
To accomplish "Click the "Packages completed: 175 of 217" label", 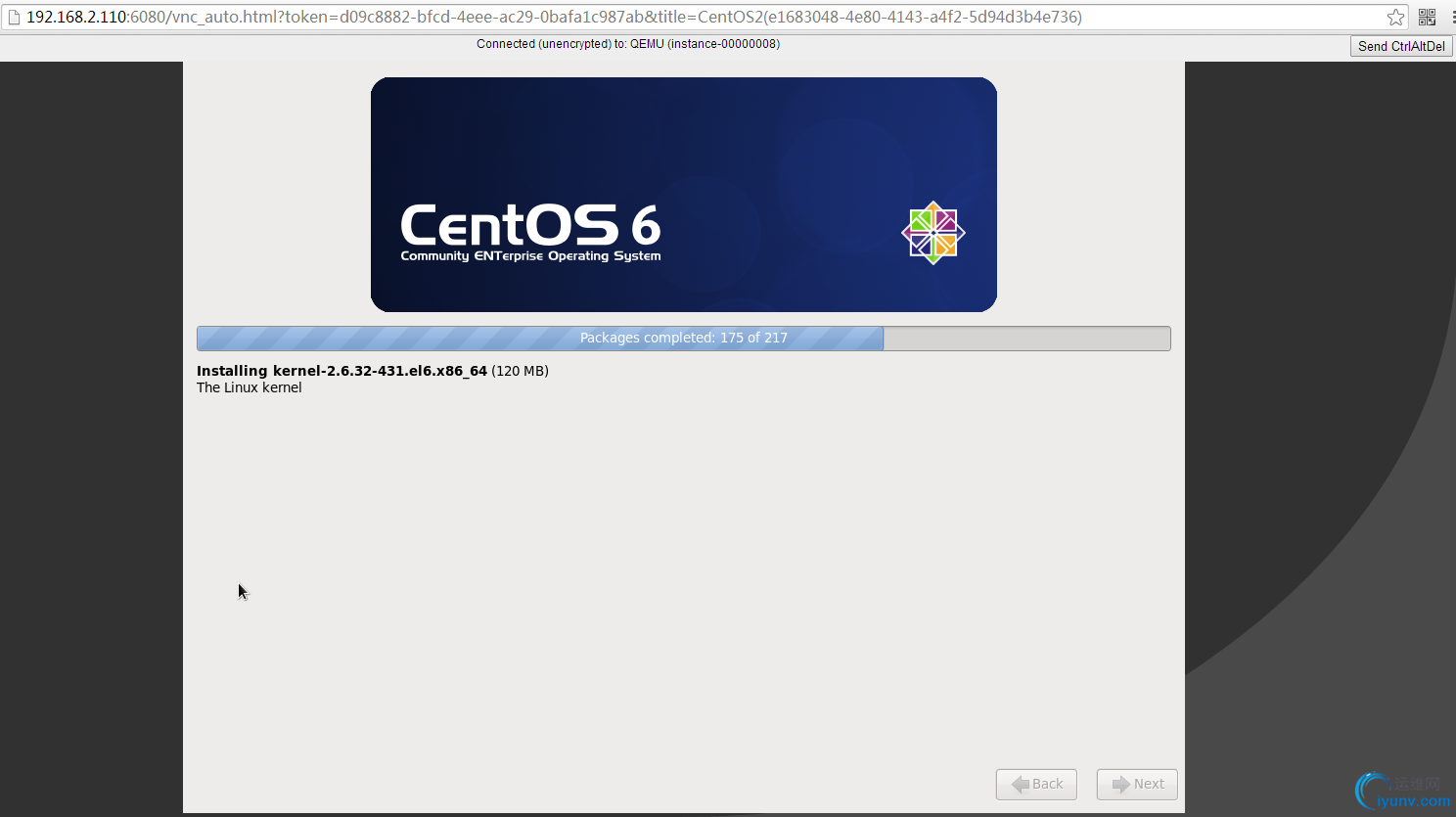I will pyautogui.click(x=683, y=338).
